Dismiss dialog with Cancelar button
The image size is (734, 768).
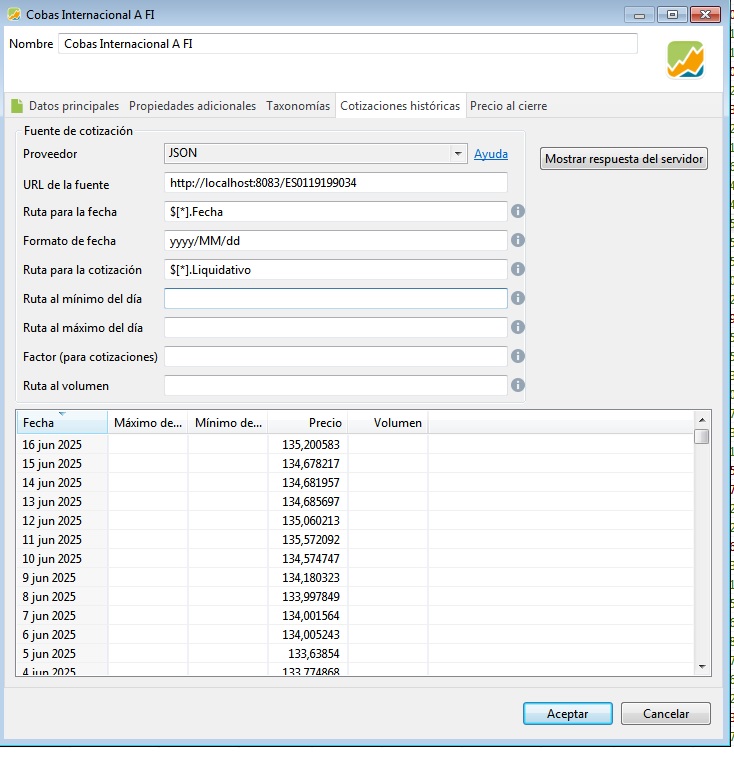click(665, 714)
